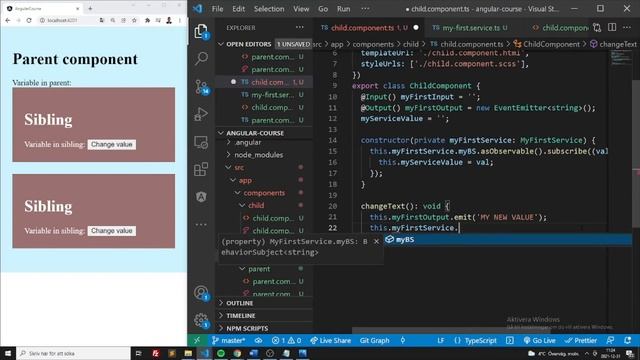The width and height of the screenshot is (640, 360).
Task: Open the Angular extension view
Action: click(201, 197)
